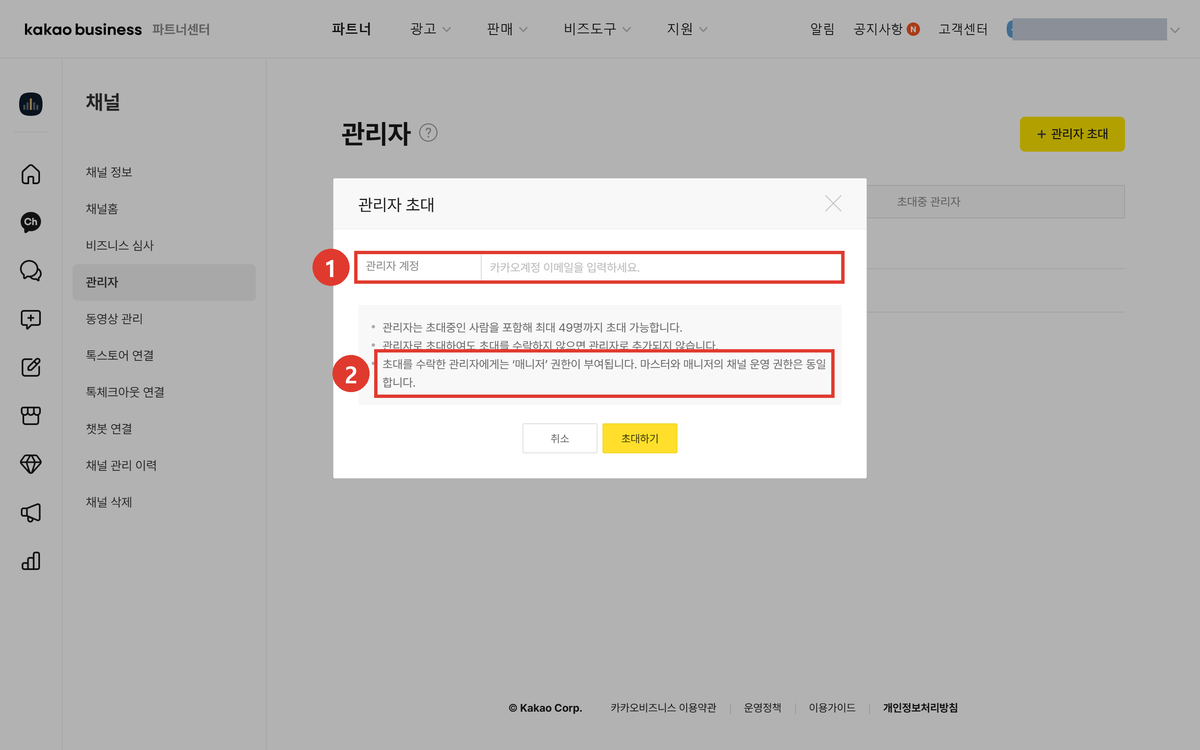This screenshot has height=750, width=1200.
Task: Close the 관리자 초대 dialog with X
Action: (x=833, y=204)
